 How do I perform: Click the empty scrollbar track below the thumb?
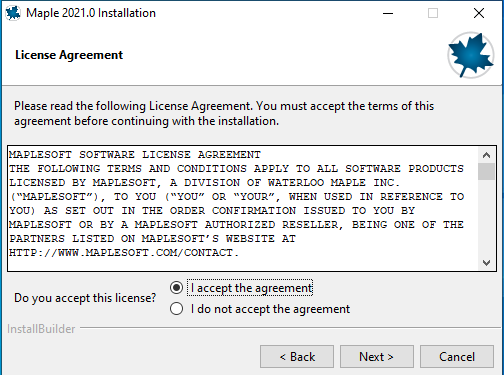point(486,218)
